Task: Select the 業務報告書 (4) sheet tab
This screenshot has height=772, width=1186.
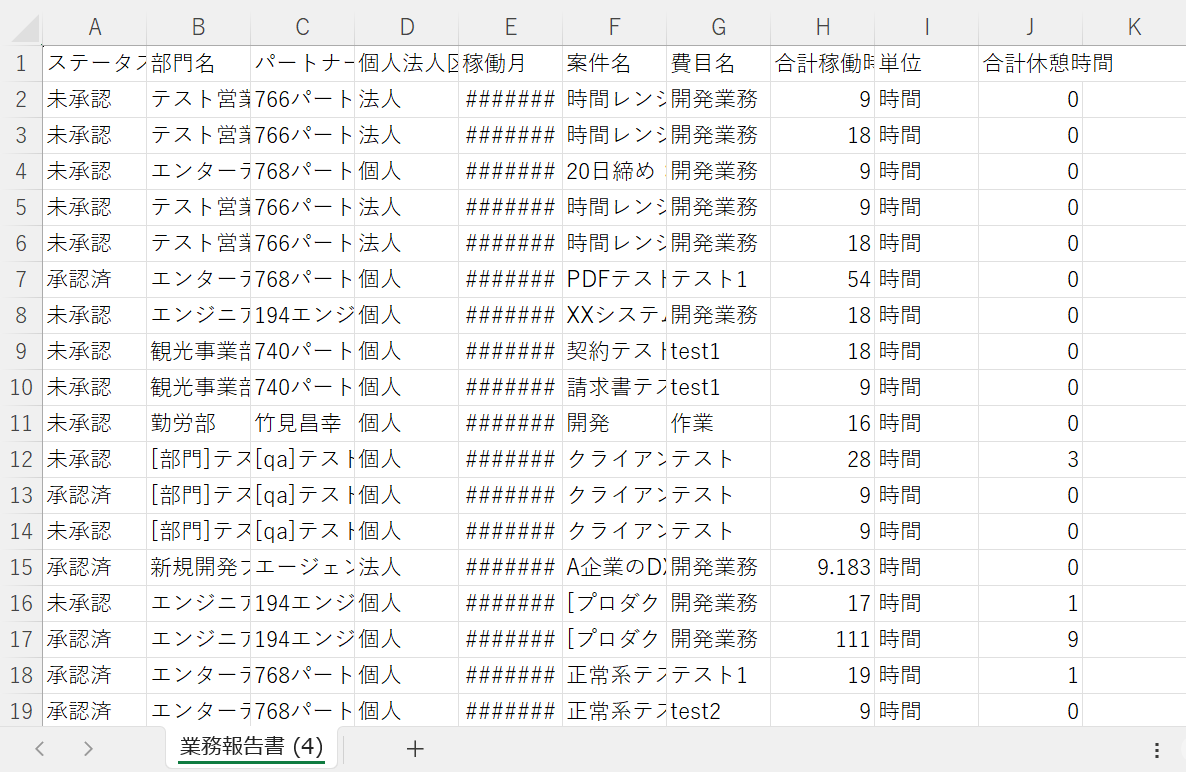Action: click(251, 747)
